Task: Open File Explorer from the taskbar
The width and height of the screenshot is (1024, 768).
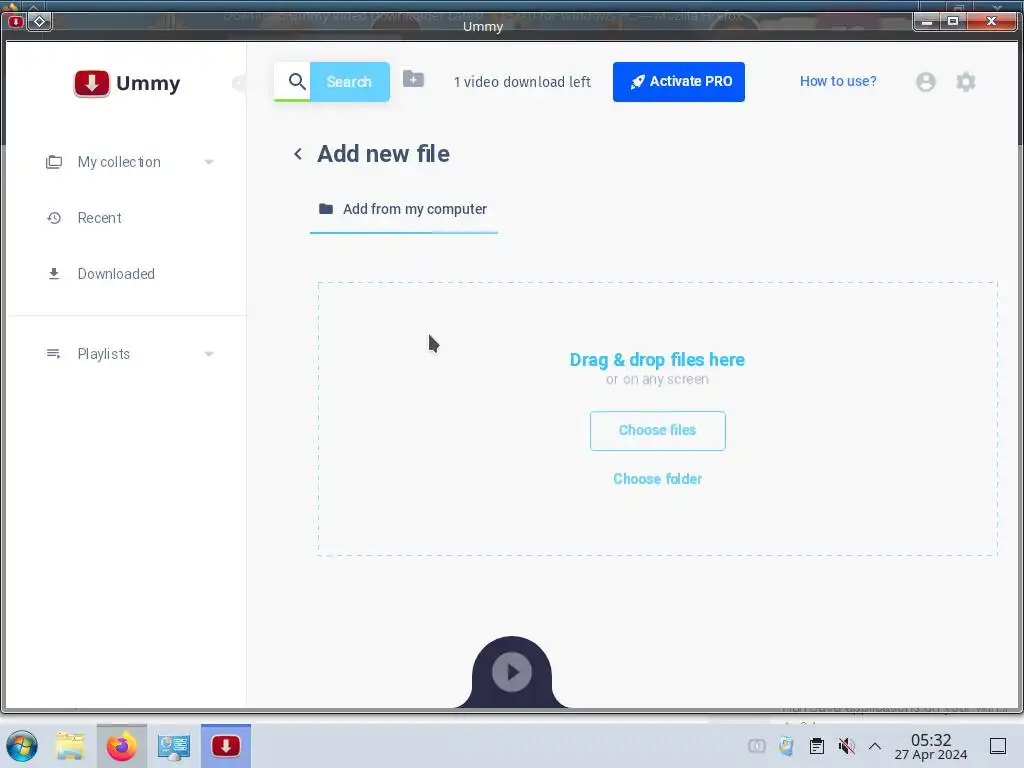Action: tap(70, 746)
